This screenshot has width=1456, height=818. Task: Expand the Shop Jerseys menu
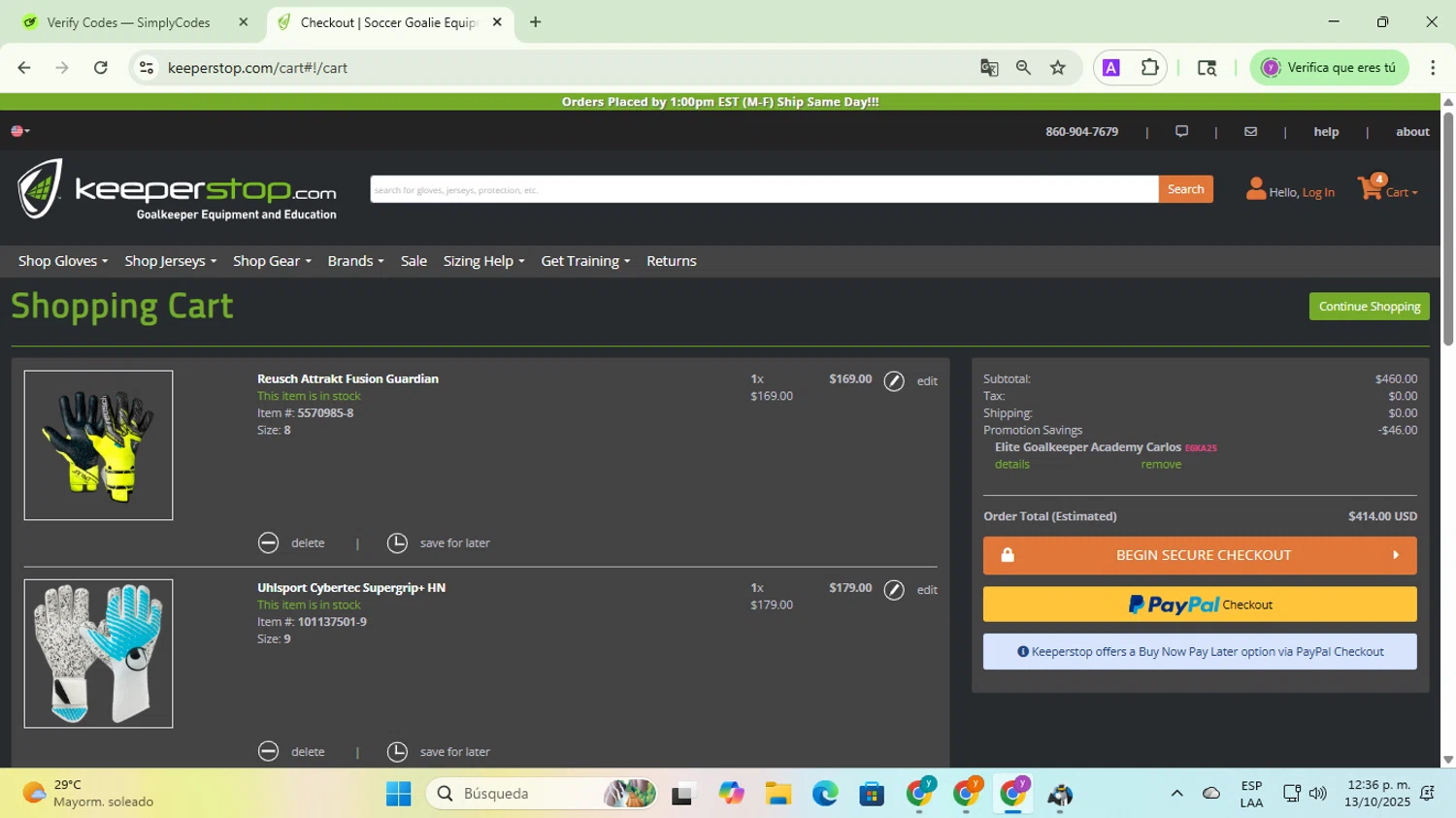click(x=170, y=261)
